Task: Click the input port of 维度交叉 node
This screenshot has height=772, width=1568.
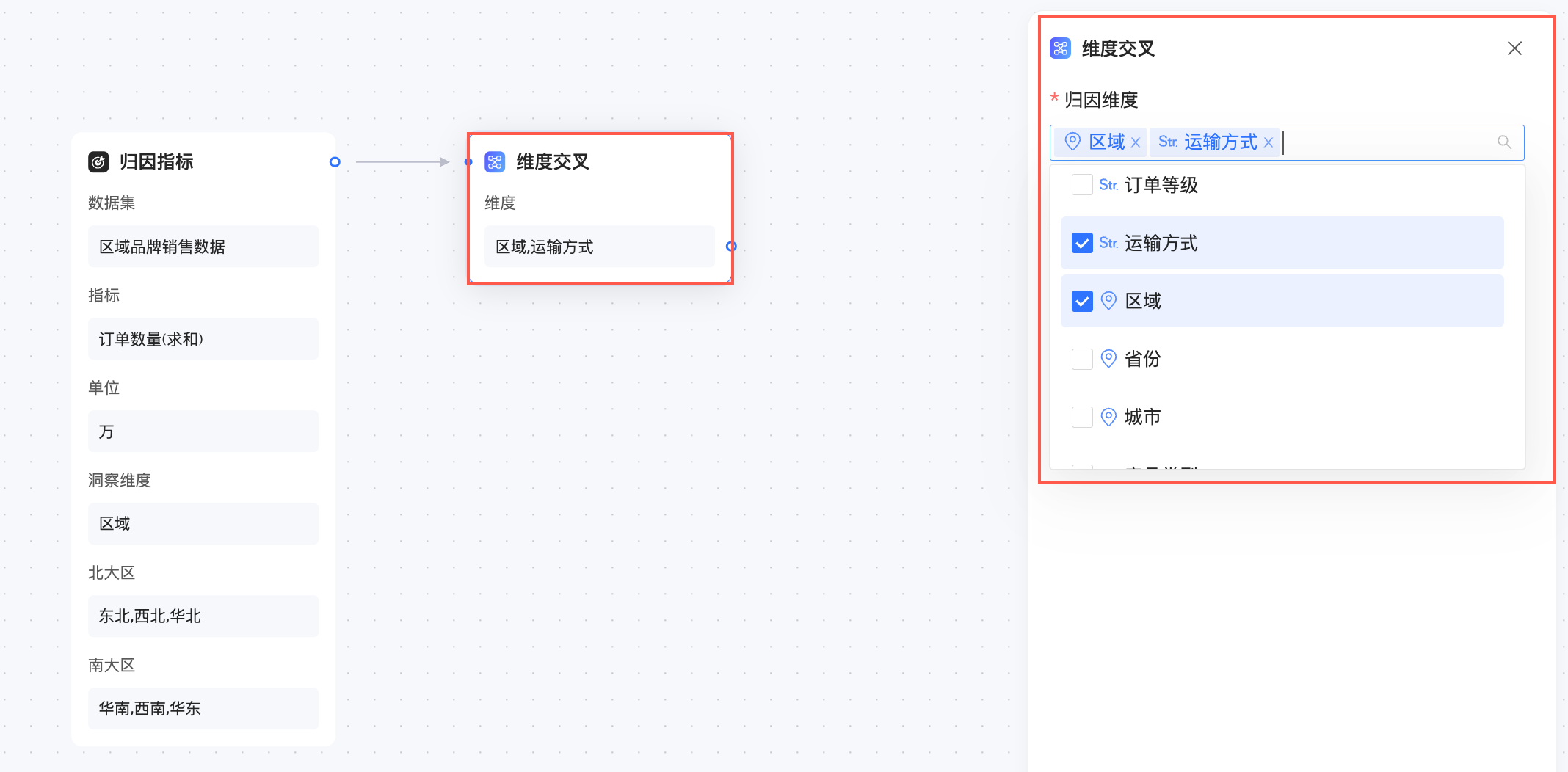Action: click(x=468, y=161)
